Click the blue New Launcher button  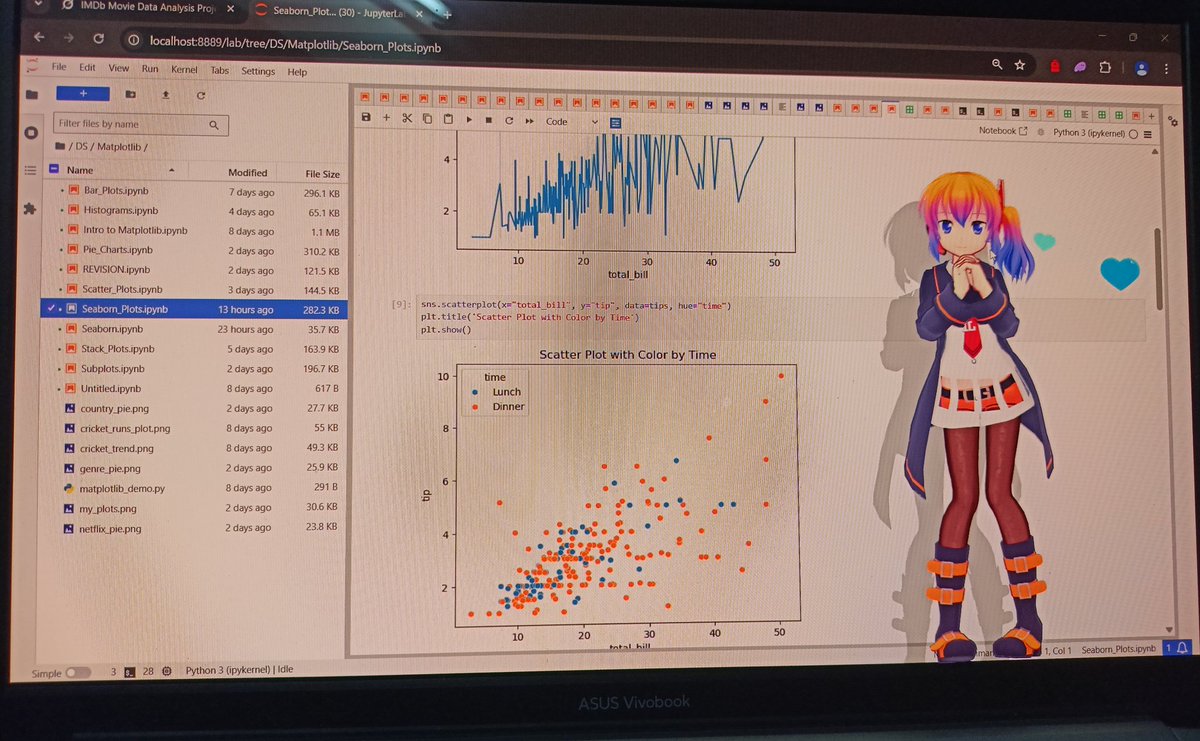coord(83,93)
